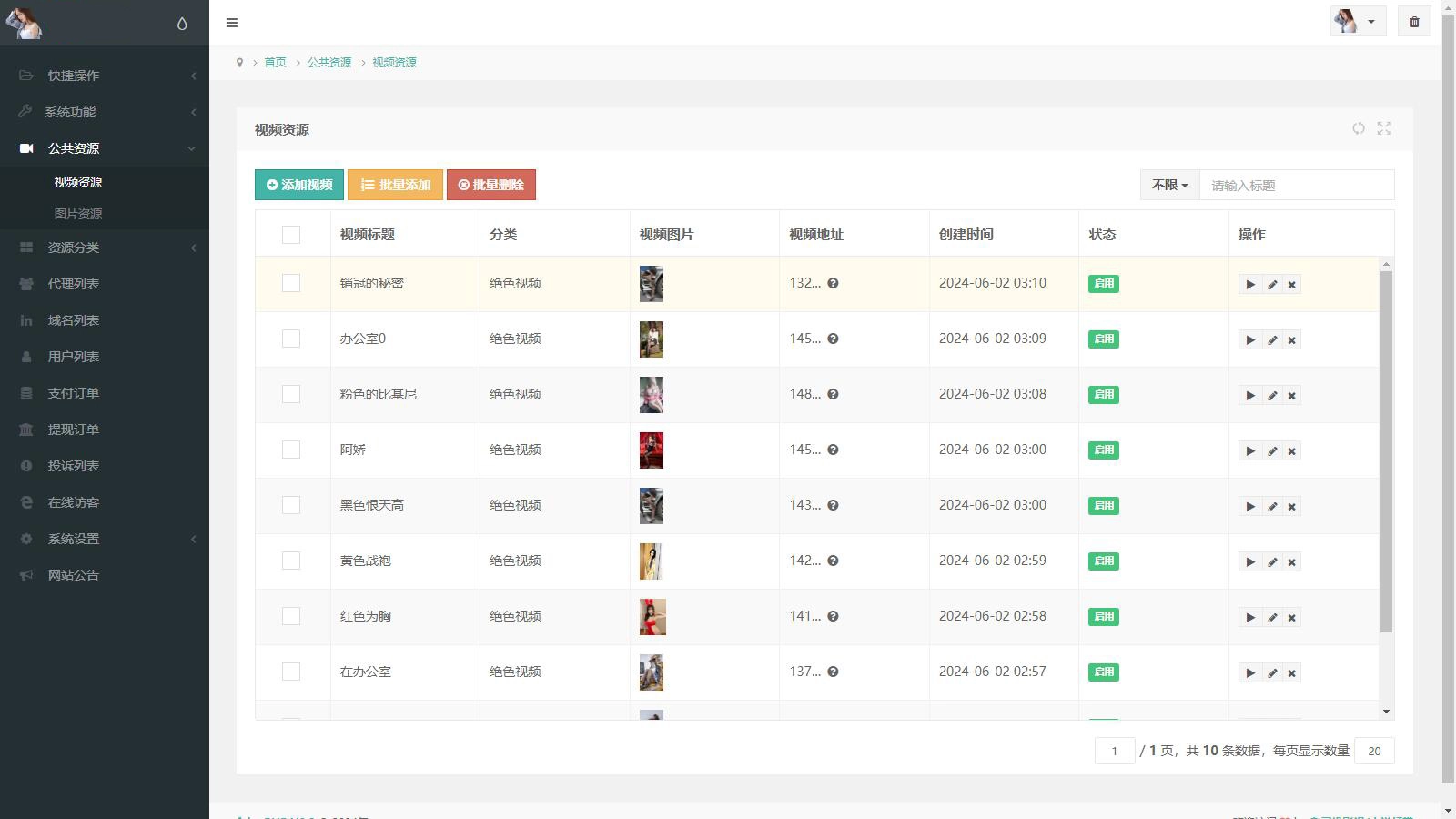1456x819 pixels.
Task: Click the fullscreen expand panel icon
Action: pyautogui.click(x=1384, y=129)
